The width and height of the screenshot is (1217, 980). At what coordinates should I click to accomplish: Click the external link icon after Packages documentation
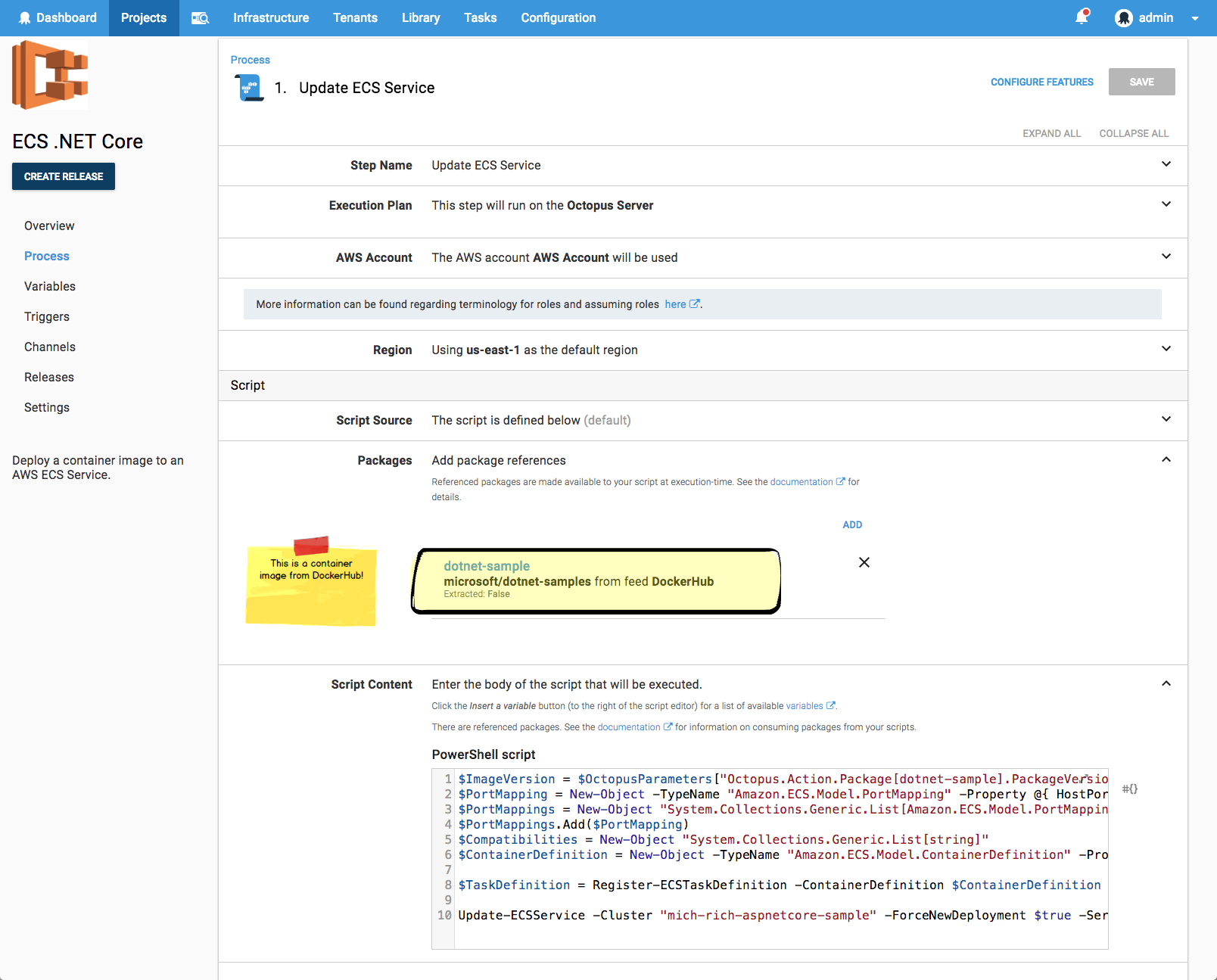[842, 481]
